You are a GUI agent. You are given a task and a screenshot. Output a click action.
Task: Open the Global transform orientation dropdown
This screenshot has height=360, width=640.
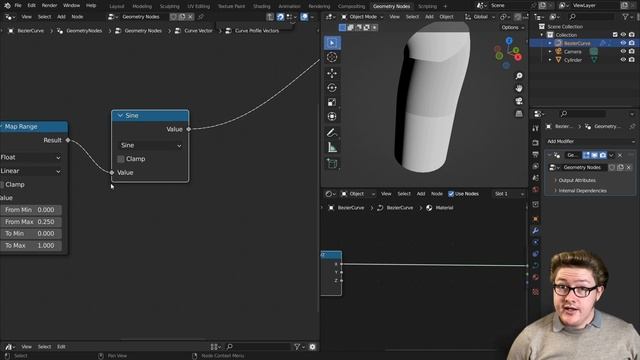tap(480, 17)
